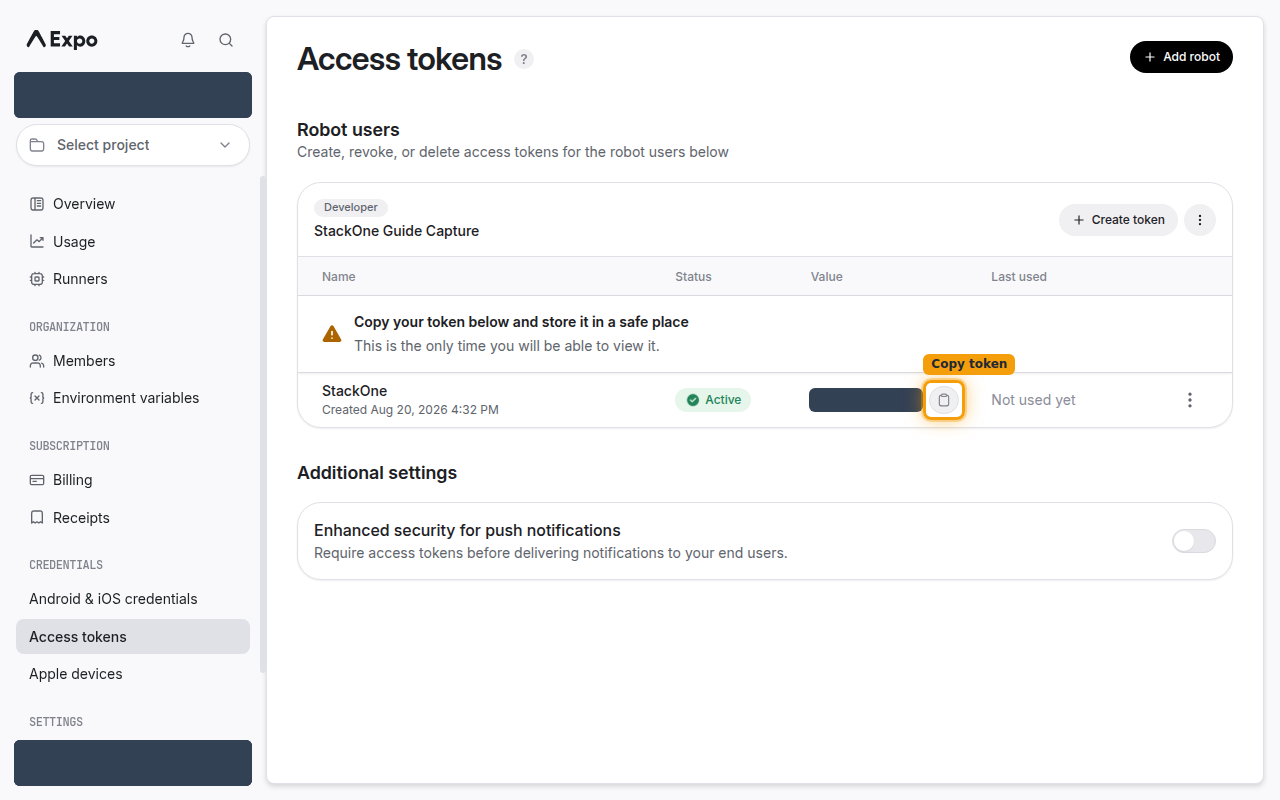Click the Robot users heading

[348, 130]
